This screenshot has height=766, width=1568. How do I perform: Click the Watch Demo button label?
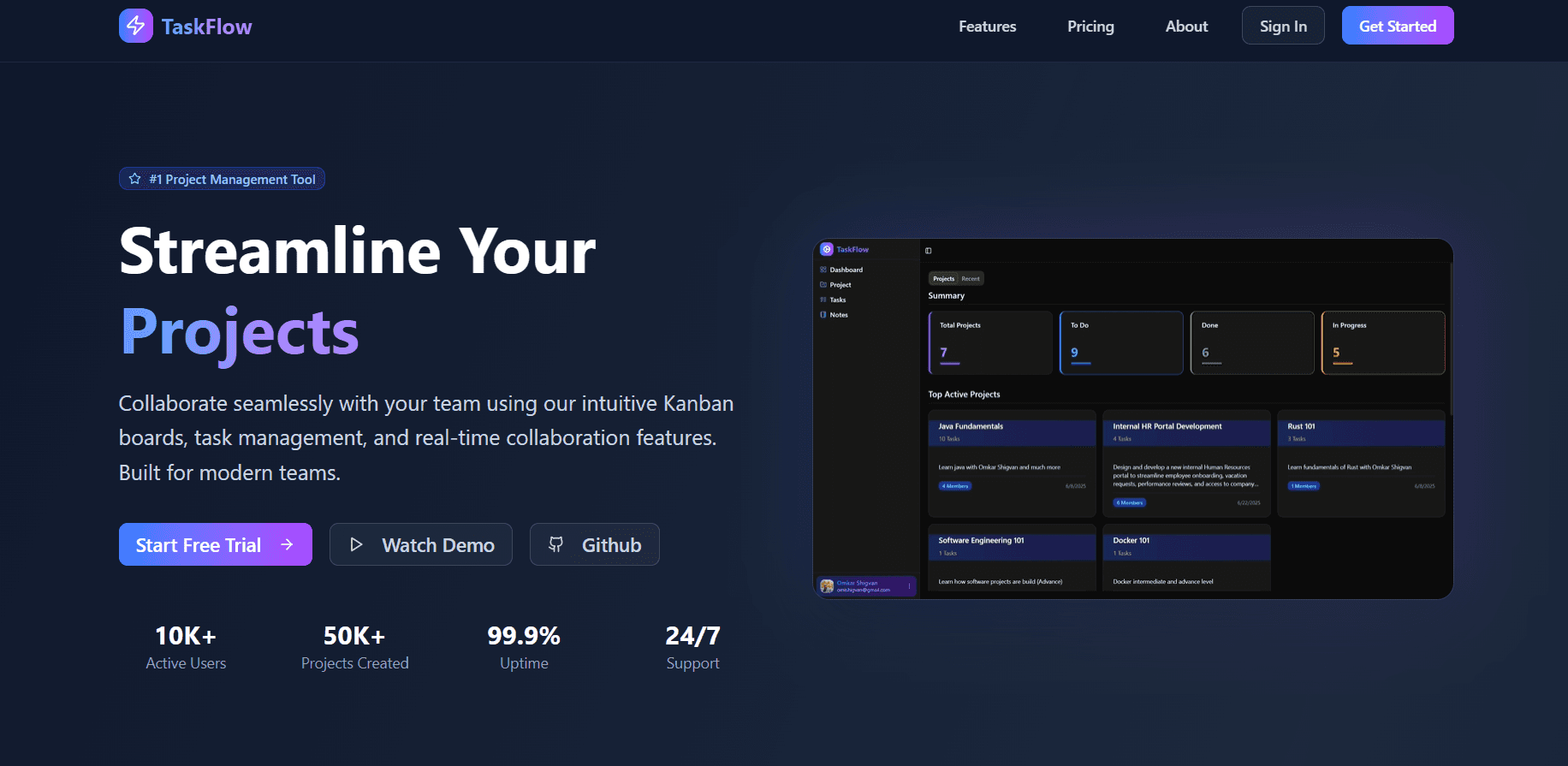(x=438, y=545)
